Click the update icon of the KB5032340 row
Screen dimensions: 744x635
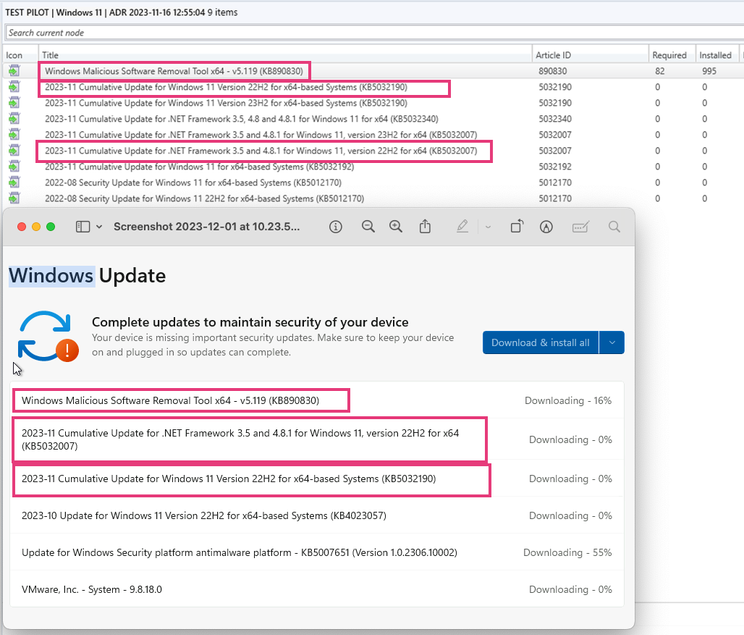[14, 119]
